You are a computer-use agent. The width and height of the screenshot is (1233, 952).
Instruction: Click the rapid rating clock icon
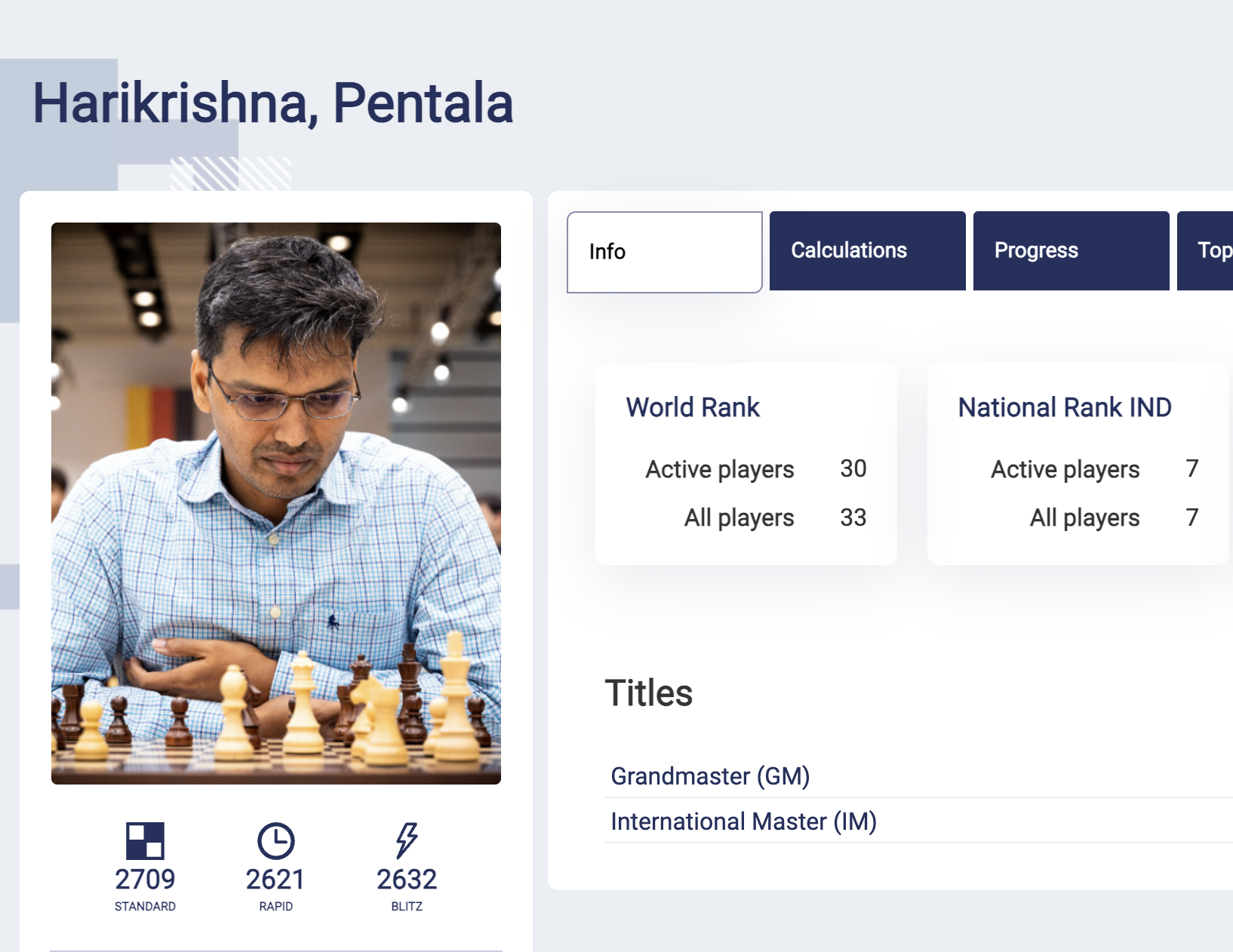coord(276,840)
